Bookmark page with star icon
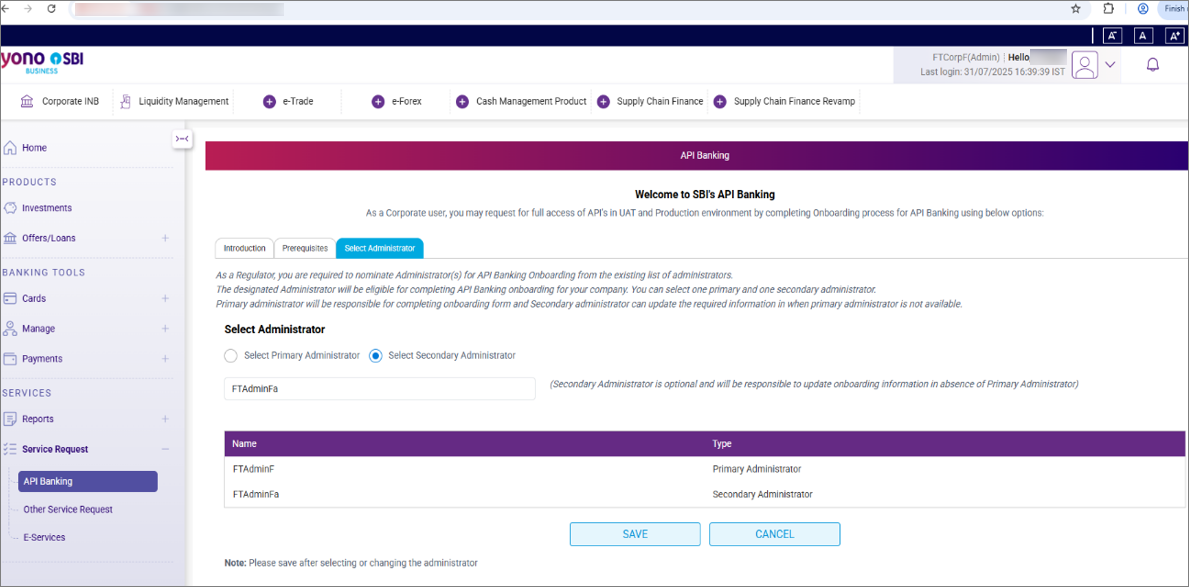This screenshot has width=1189, height=587. [1075, 8]
